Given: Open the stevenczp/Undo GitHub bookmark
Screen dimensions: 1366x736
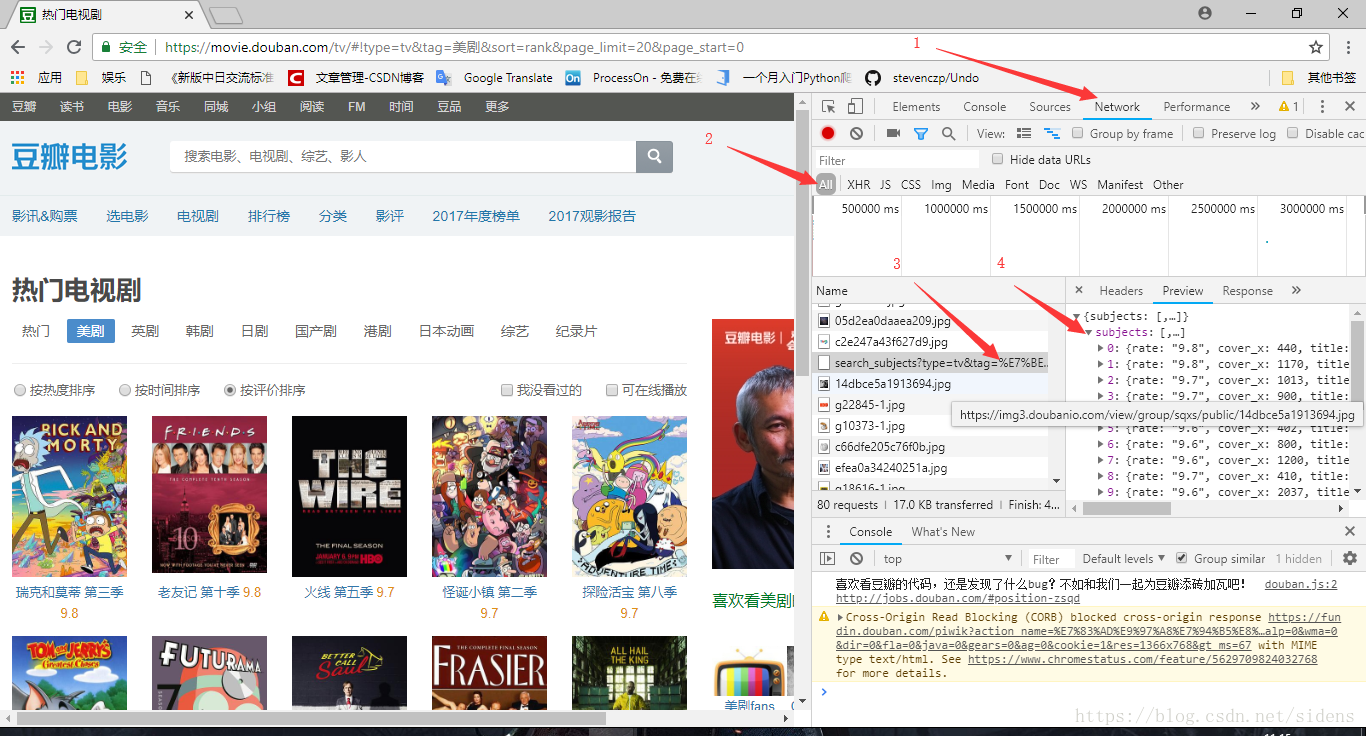Looking at the screenshot, I should click(922, 77).
